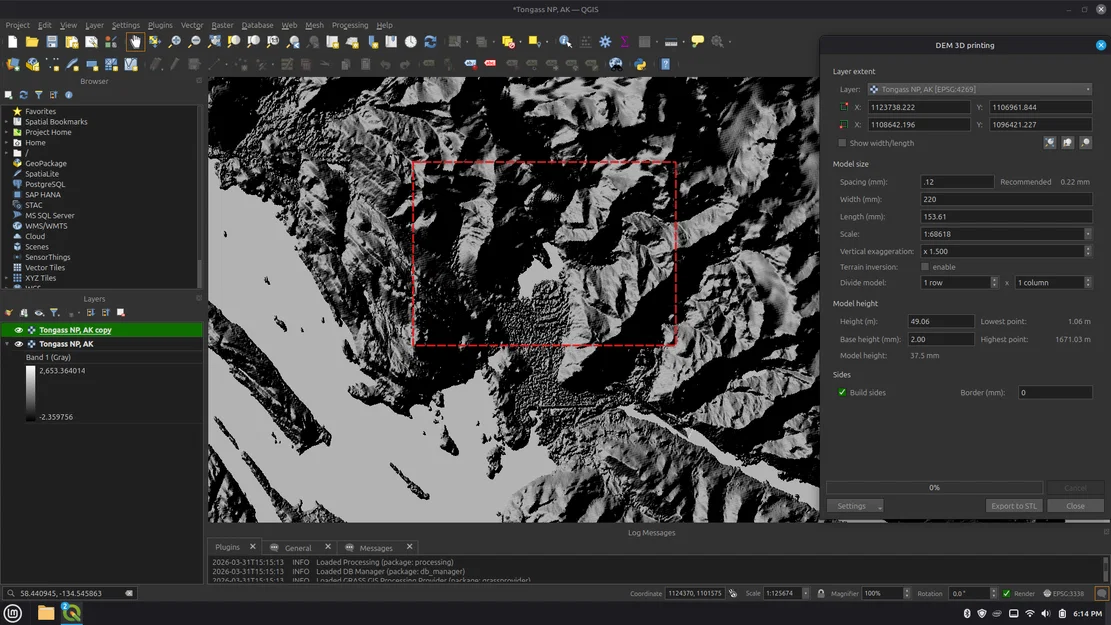The width and height of the screenshot is (1111, 625).
Task: Hide the Tongass NP, AK copy layer
Action: (18, 330)
